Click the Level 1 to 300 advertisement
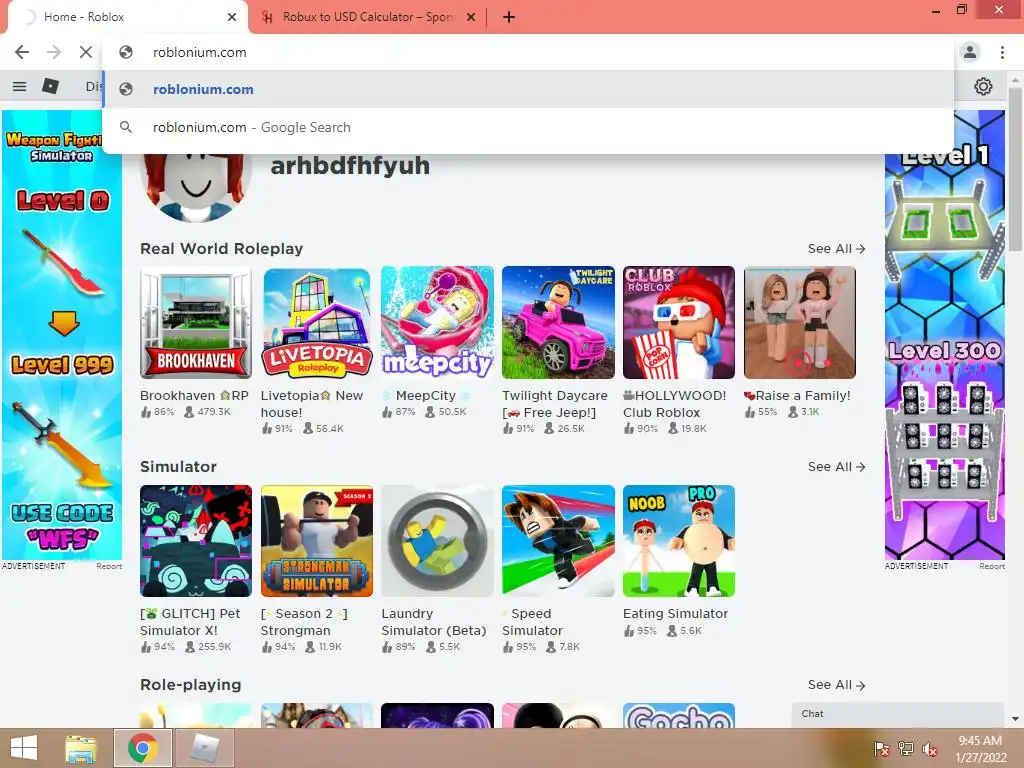Image resolution: width=1024 pixels, height=768 pixels. click(944, 335)
